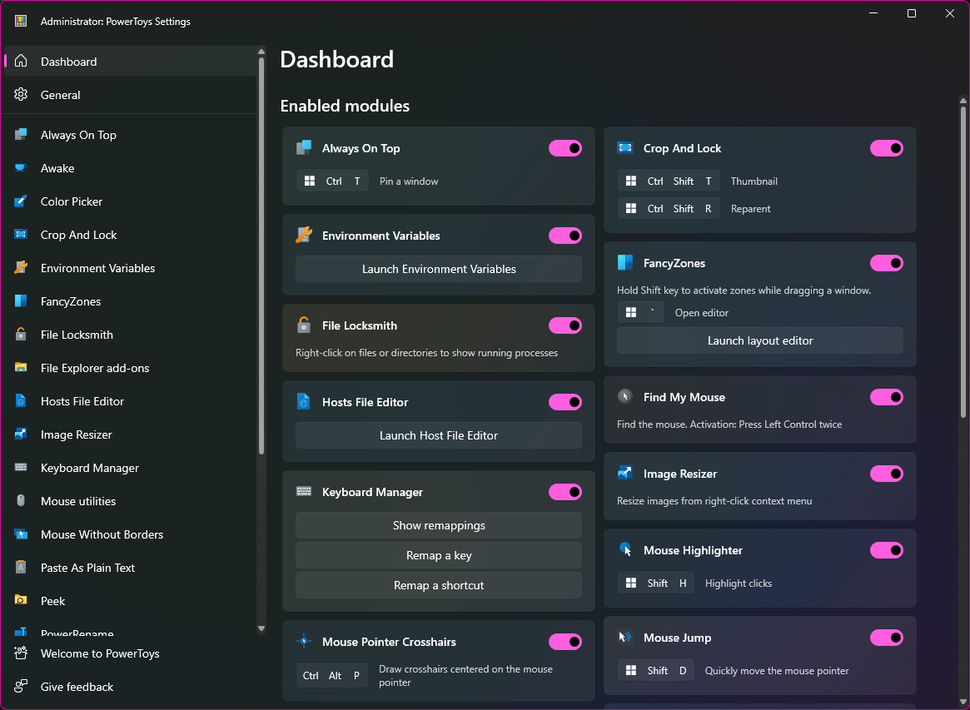Select the Peek module icon
Screen dimensions: 970x710
click(x=22, y=600)
